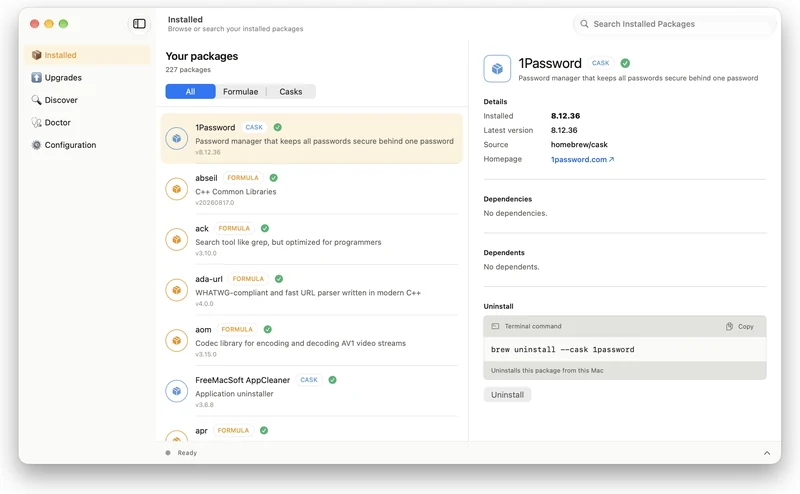
Task: Open the 1password.com homepage link
Action: 582,159
